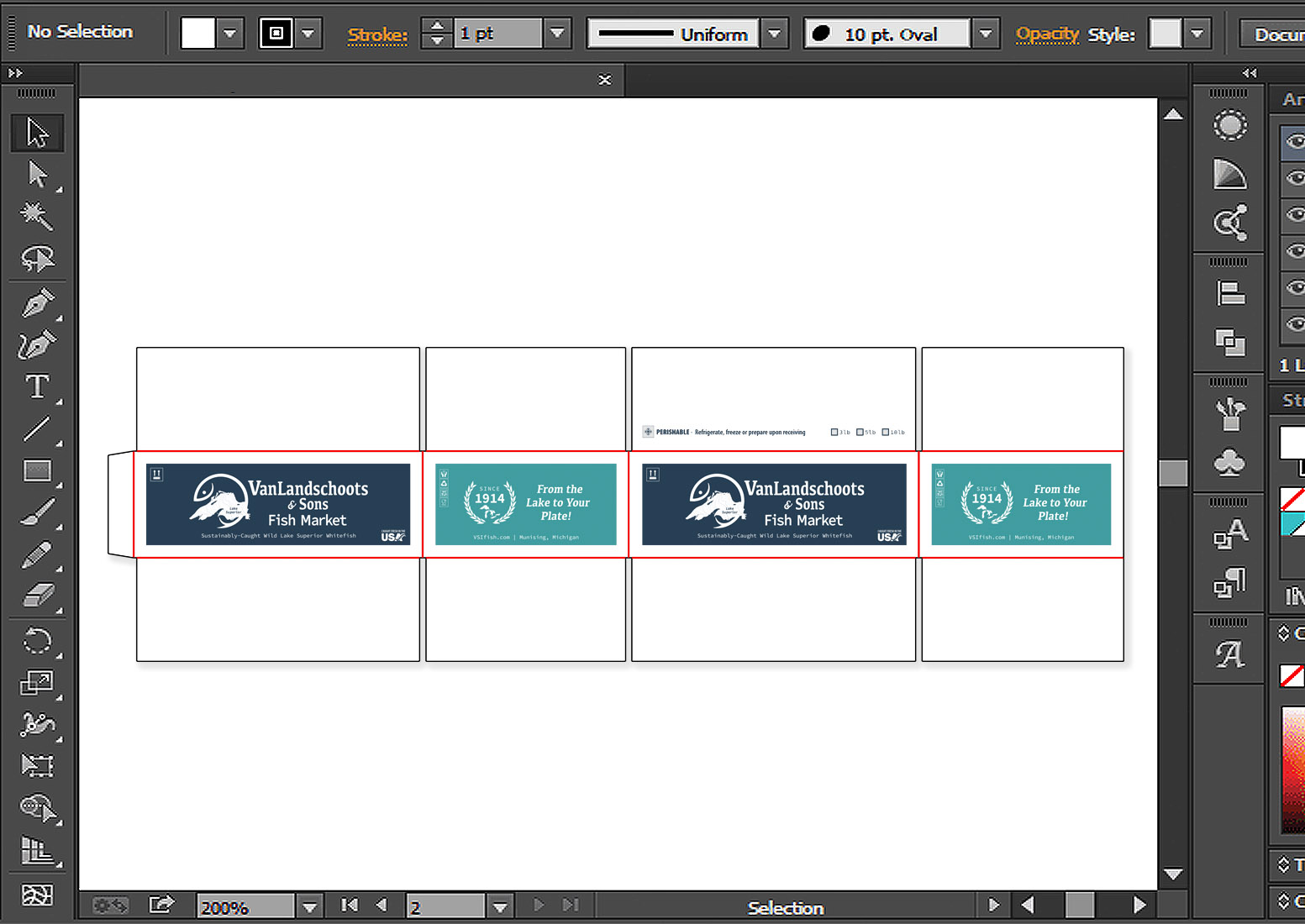Close the document tab
Image resolution: width=1305 pixels, height=924 pixels.
tap(605, 80)
